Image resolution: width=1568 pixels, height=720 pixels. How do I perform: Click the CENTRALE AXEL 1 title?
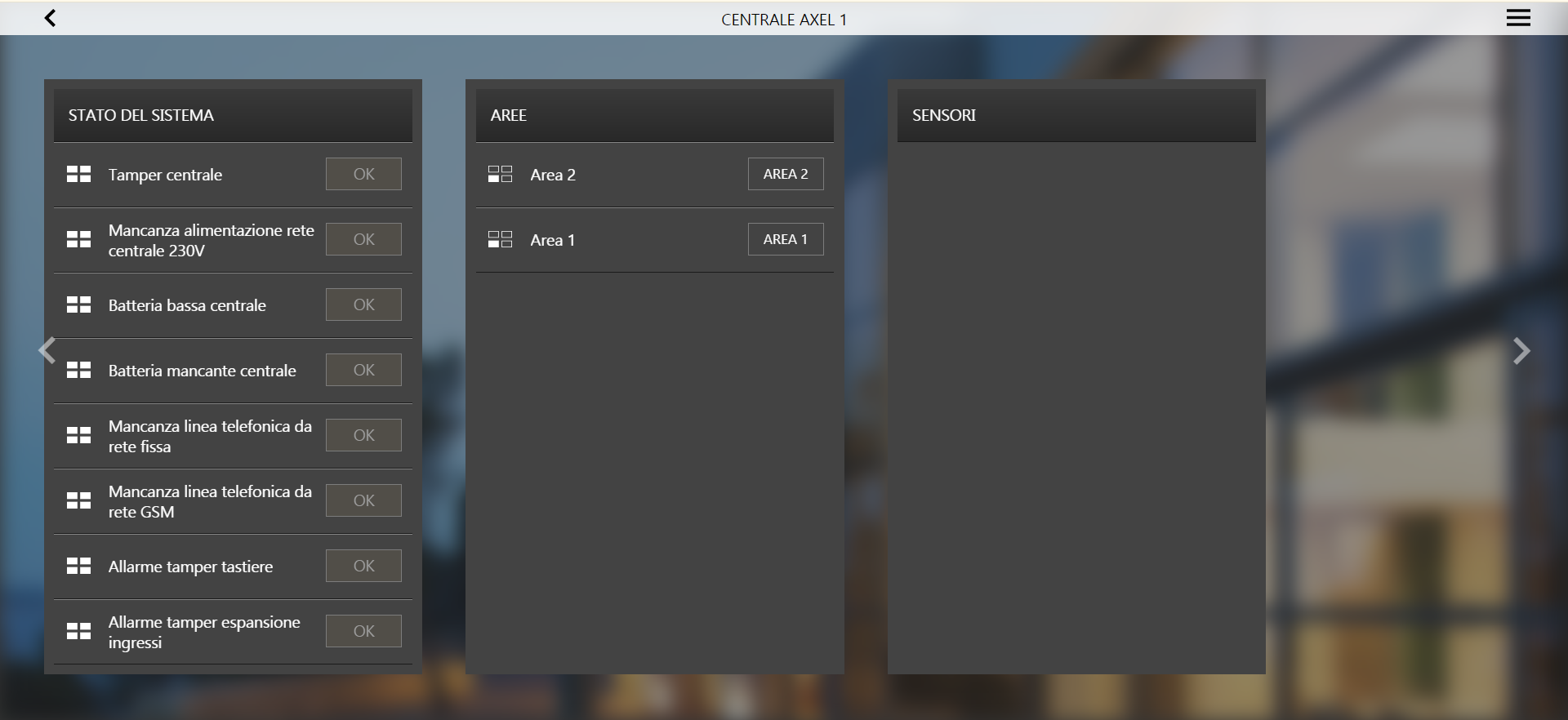784,20
